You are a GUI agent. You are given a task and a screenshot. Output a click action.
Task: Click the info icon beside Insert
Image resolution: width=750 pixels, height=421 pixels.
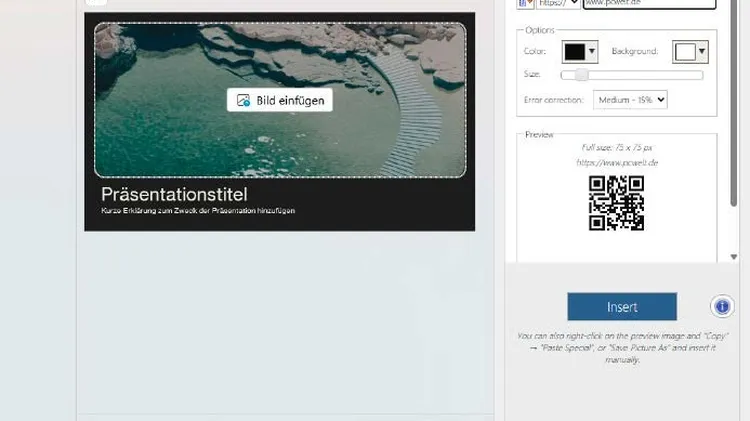click(722, 307)
